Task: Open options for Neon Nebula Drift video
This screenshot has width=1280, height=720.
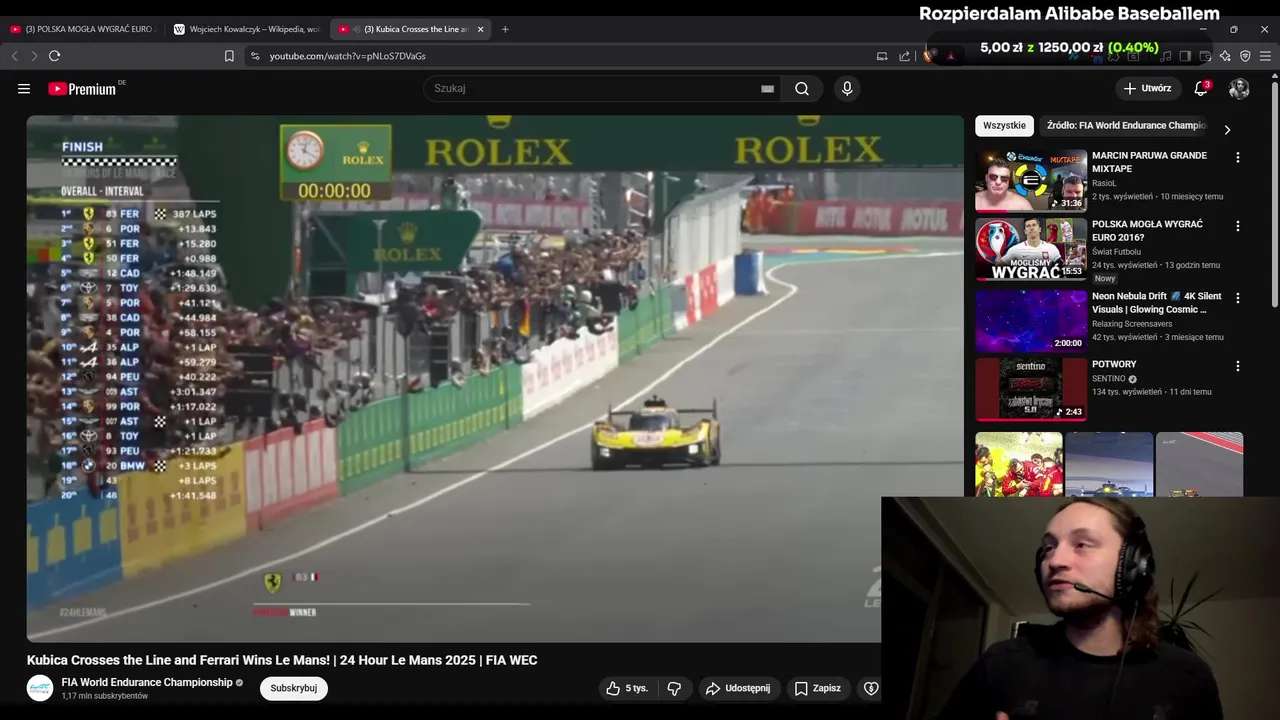Action: 1237,298
